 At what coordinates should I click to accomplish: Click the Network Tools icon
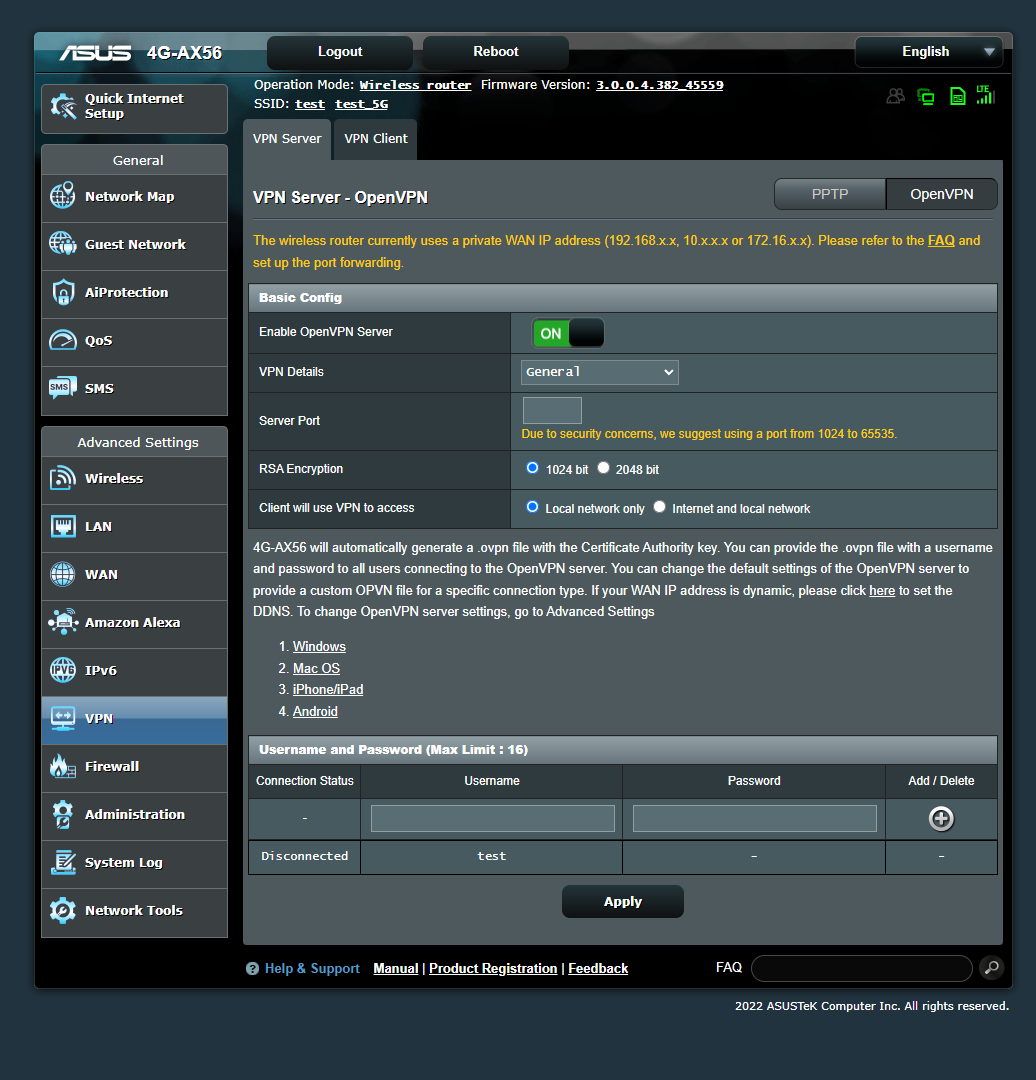click(x=63, y=911)
